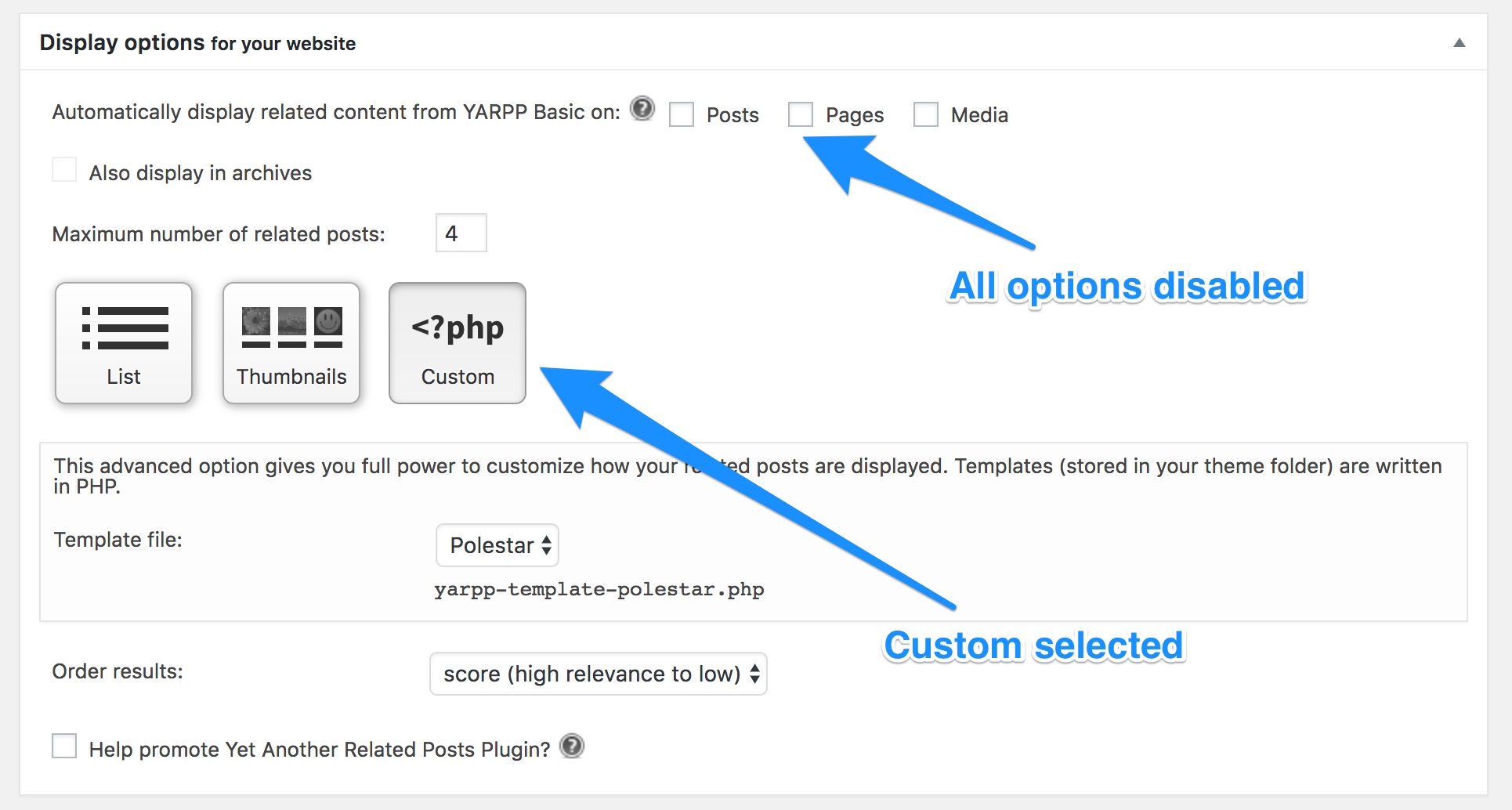The width and height of the screenshot is (1512, 810).
Task: Click help icon next to promote plugin option
Action: coord(573,747)
